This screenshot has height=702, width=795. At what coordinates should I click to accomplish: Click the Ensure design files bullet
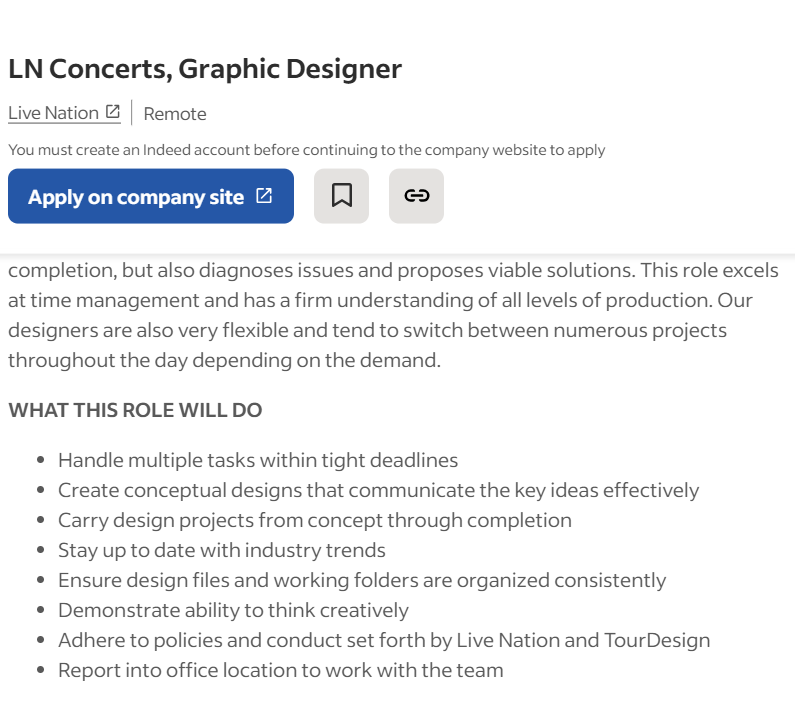[362, 580]
